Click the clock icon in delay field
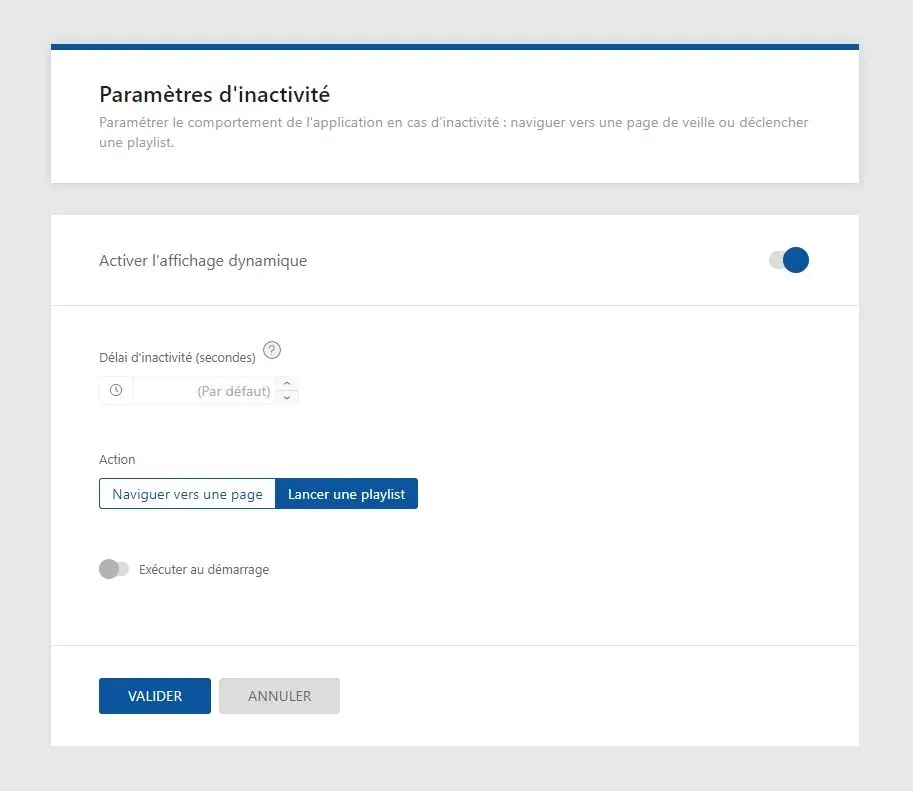The height and width of the screenshot is (791, 913). 116,391
